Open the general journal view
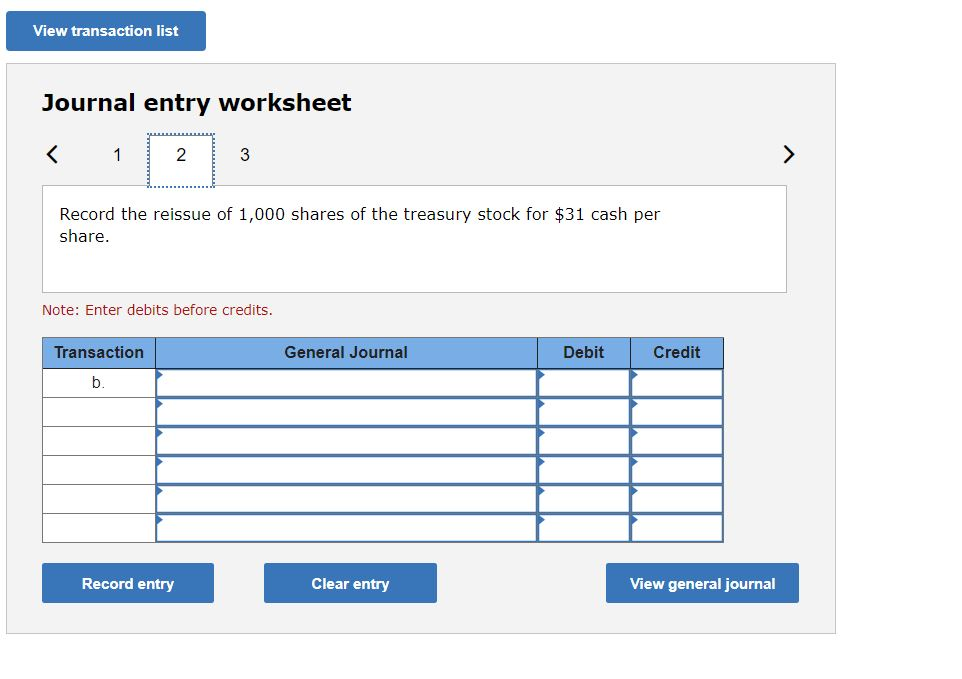The width and height of the screenshot is (962, 679). [701, 583]
